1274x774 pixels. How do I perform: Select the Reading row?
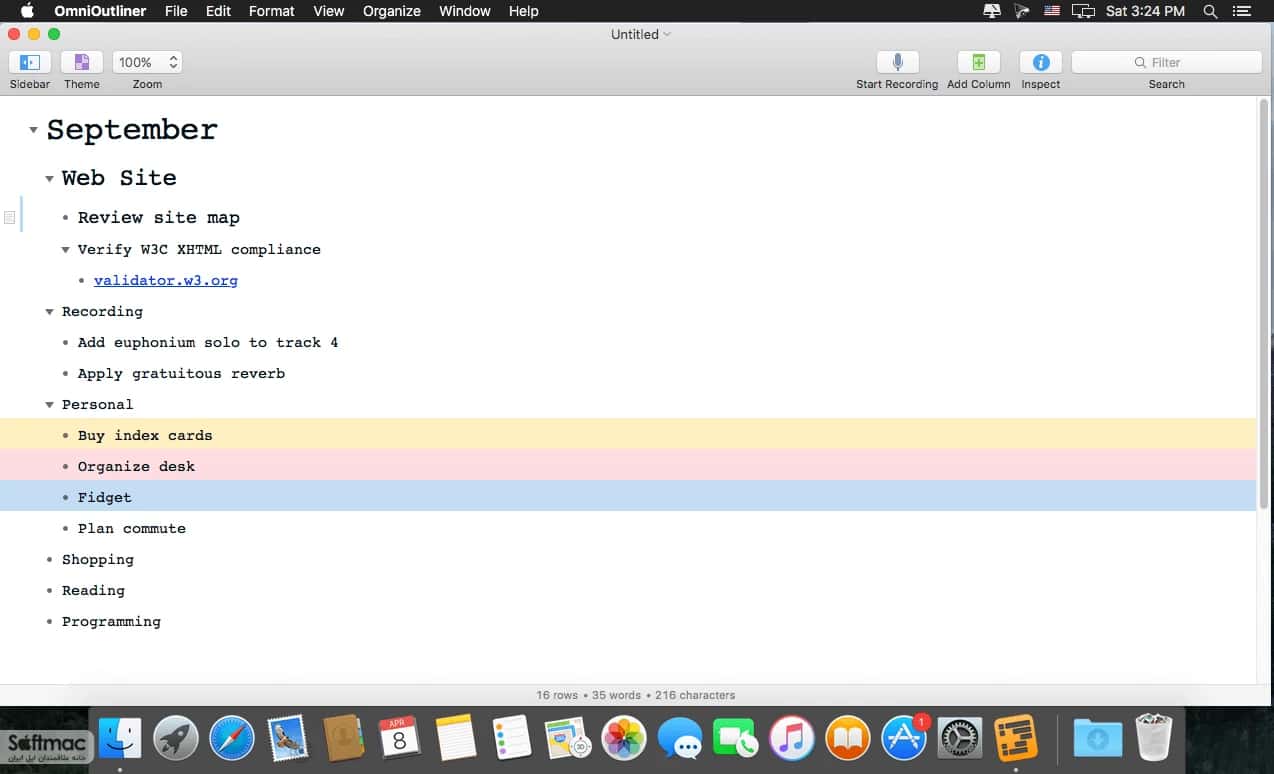(628, 590)
